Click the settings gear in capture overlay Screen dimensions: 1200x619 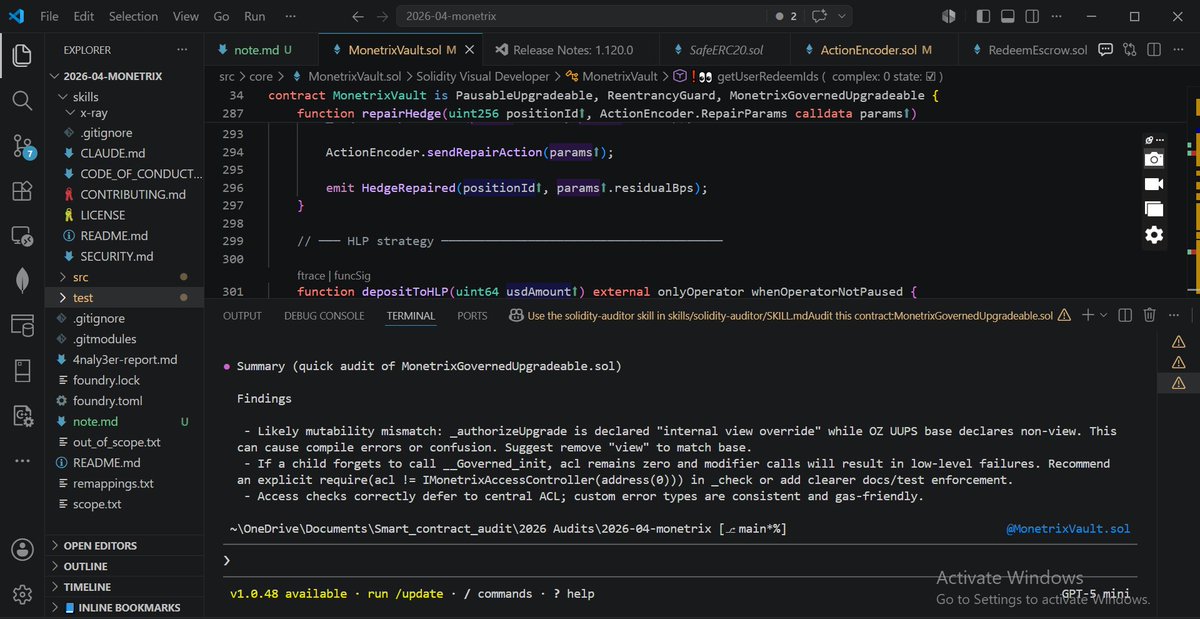(1154, 235)
